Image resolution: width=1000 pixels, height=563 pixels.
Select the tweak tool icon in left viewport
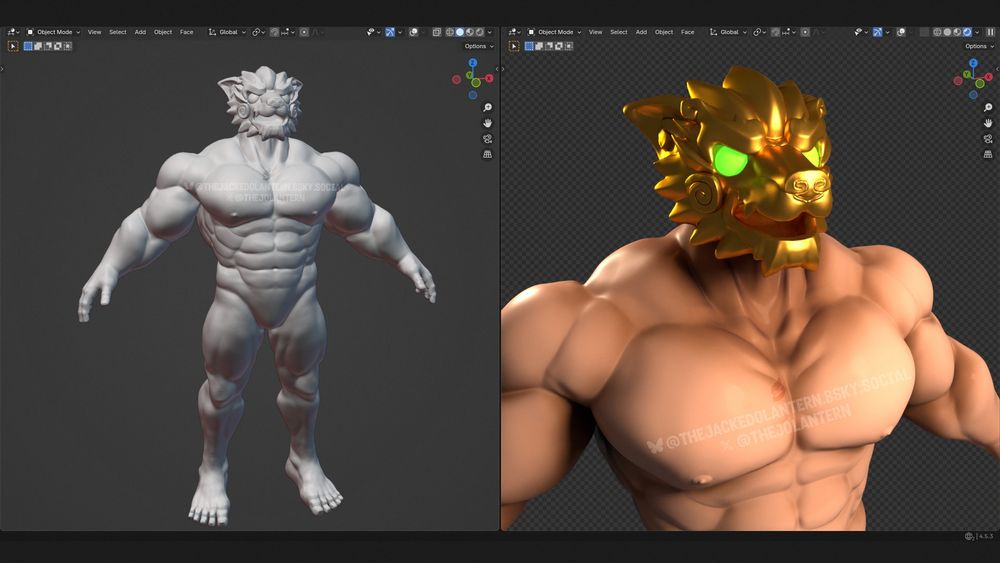[x=13, y=46]
